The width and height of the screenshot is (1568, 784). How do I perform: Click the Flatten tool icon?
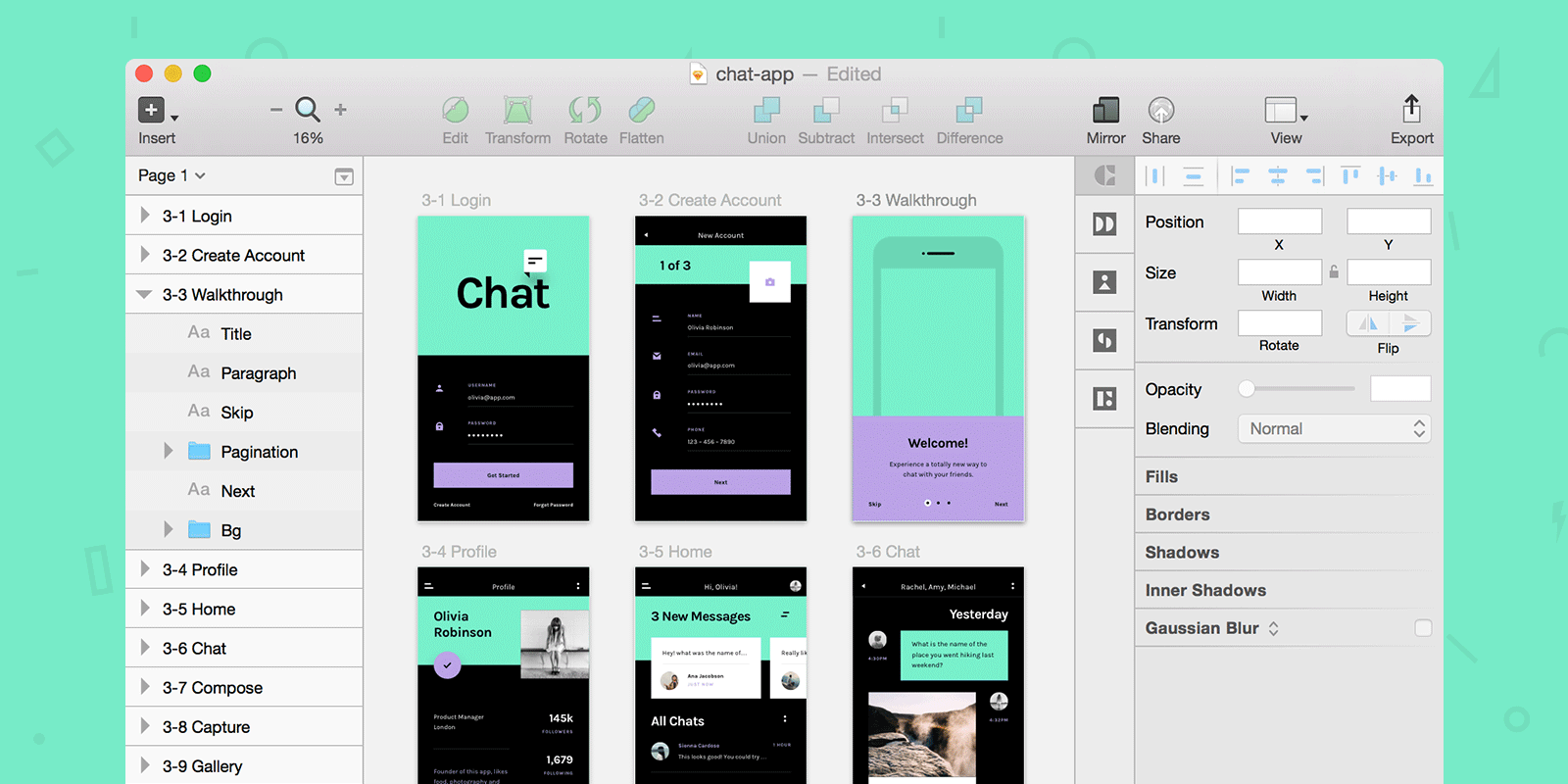click(x=642, y=111)
